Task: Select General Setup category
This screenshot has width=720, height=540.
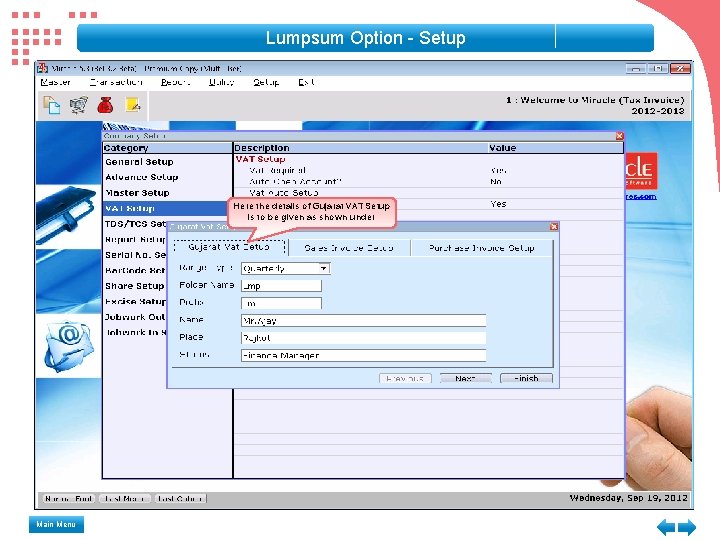Action: coord(139,162)
